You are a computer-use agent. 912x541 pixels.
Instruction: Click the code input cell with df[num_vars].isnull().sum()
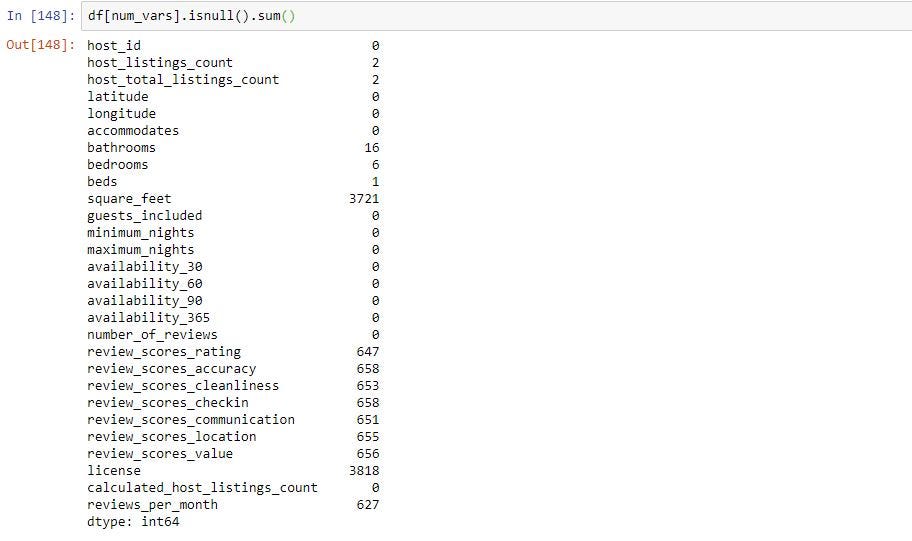point(497,16)
